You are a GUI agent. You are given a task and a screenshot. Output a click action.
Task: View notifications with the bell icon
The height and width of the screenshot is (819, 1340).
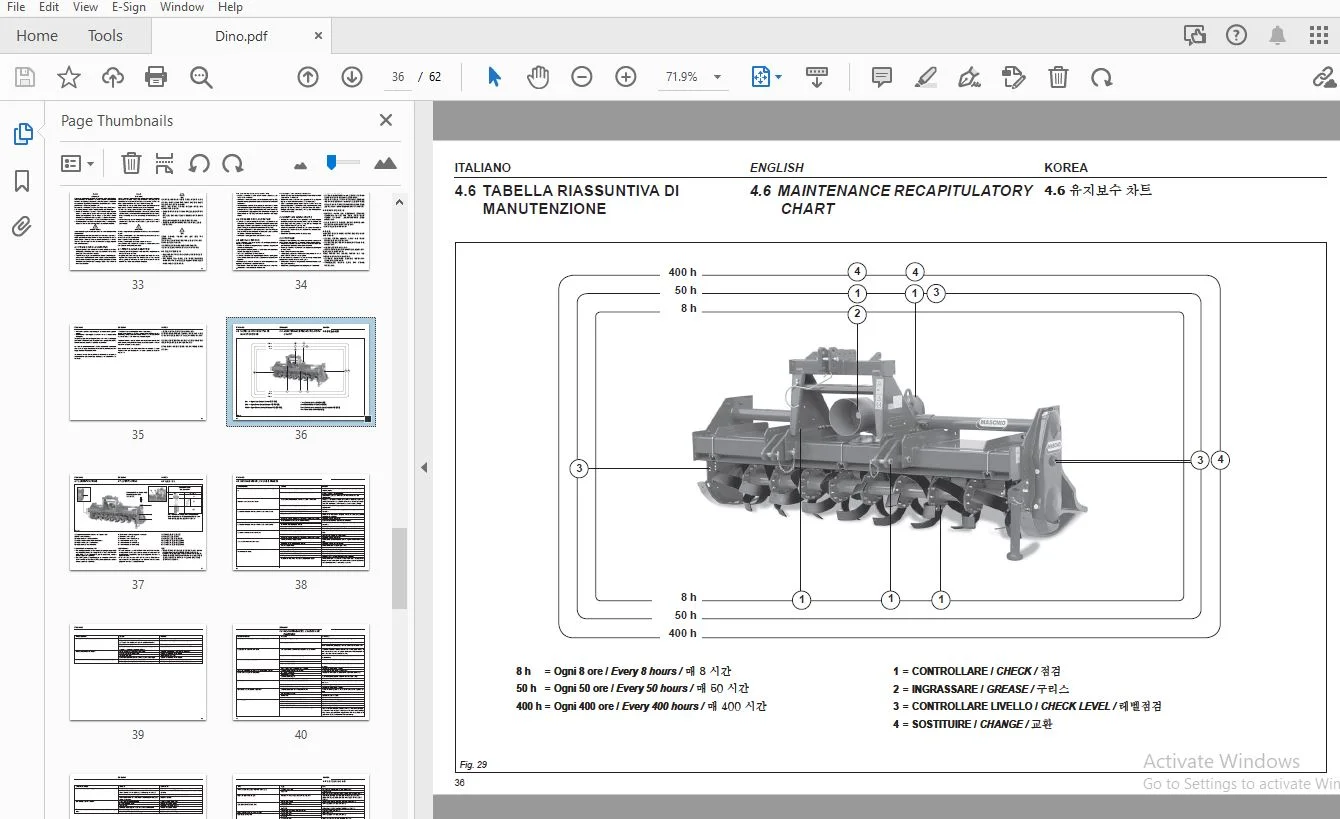(x=1278, y=35)
